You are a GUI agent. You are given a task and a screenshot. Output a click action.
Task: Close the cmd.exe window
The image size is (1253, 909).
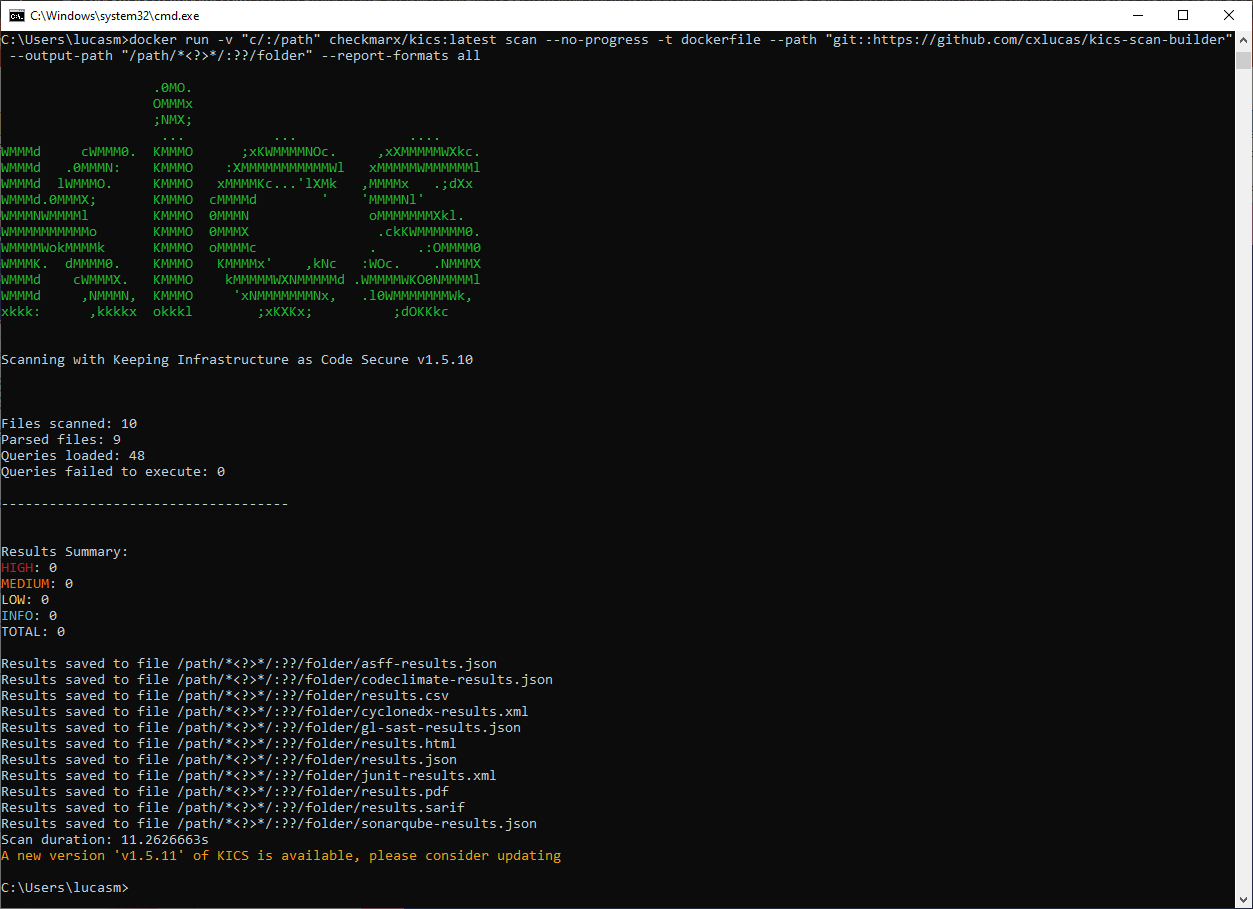point(1229,16)
